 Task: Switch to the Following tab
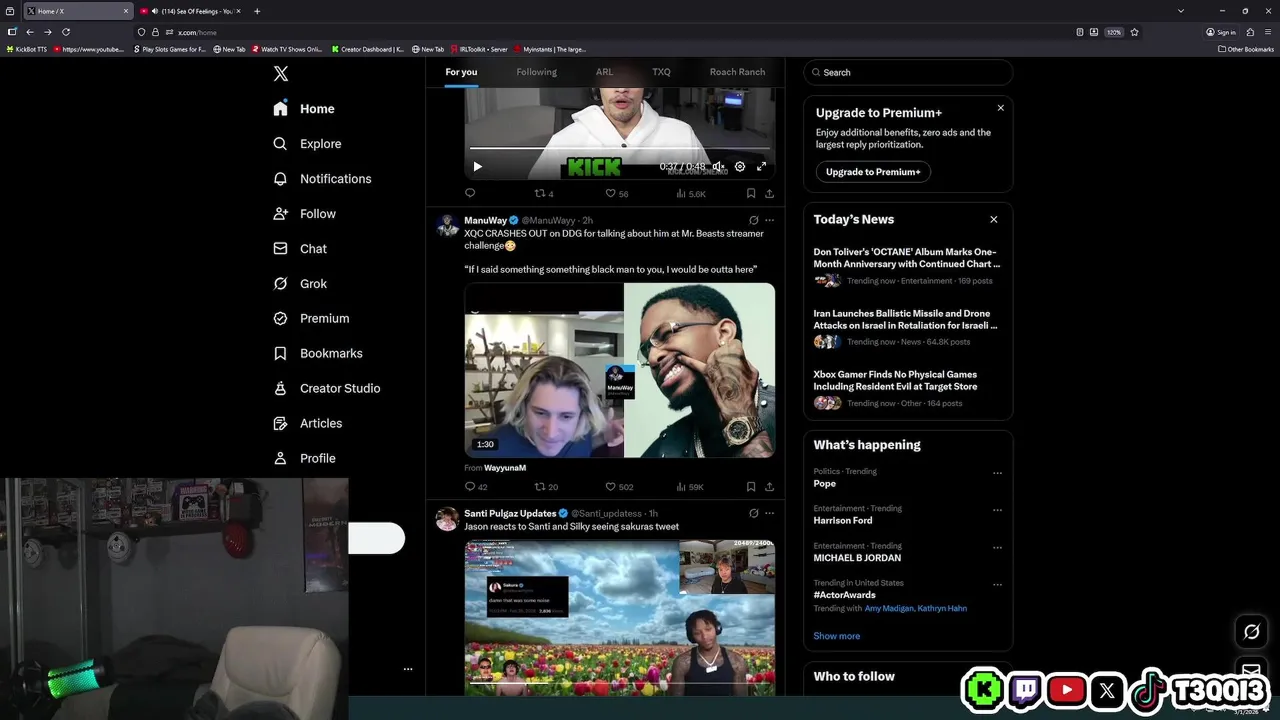536,72
